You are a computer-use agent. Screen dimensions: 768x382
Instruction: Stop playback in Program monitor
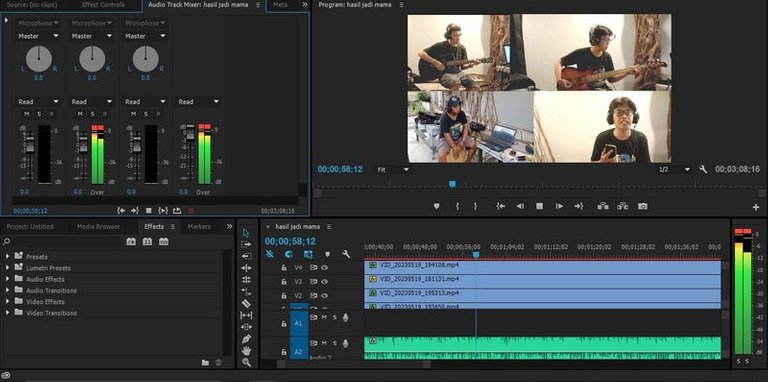(x=539, y=206)
